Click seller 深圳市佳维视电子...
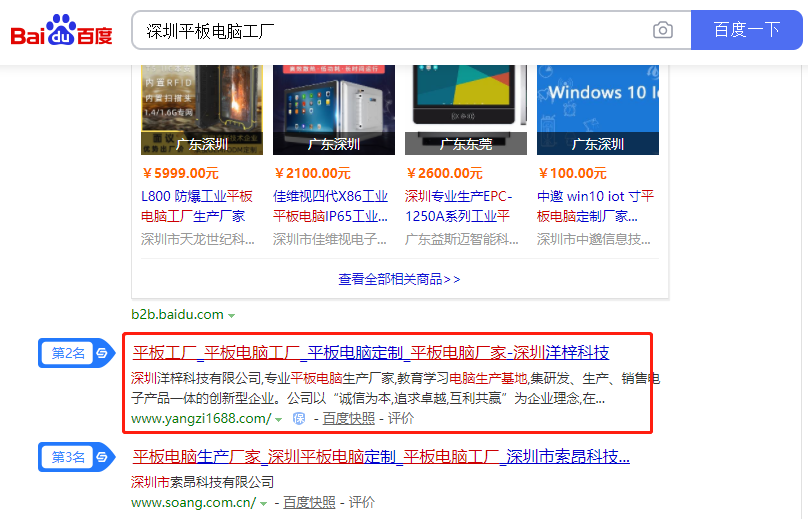The image size is (808, 519). click(330, 239)
